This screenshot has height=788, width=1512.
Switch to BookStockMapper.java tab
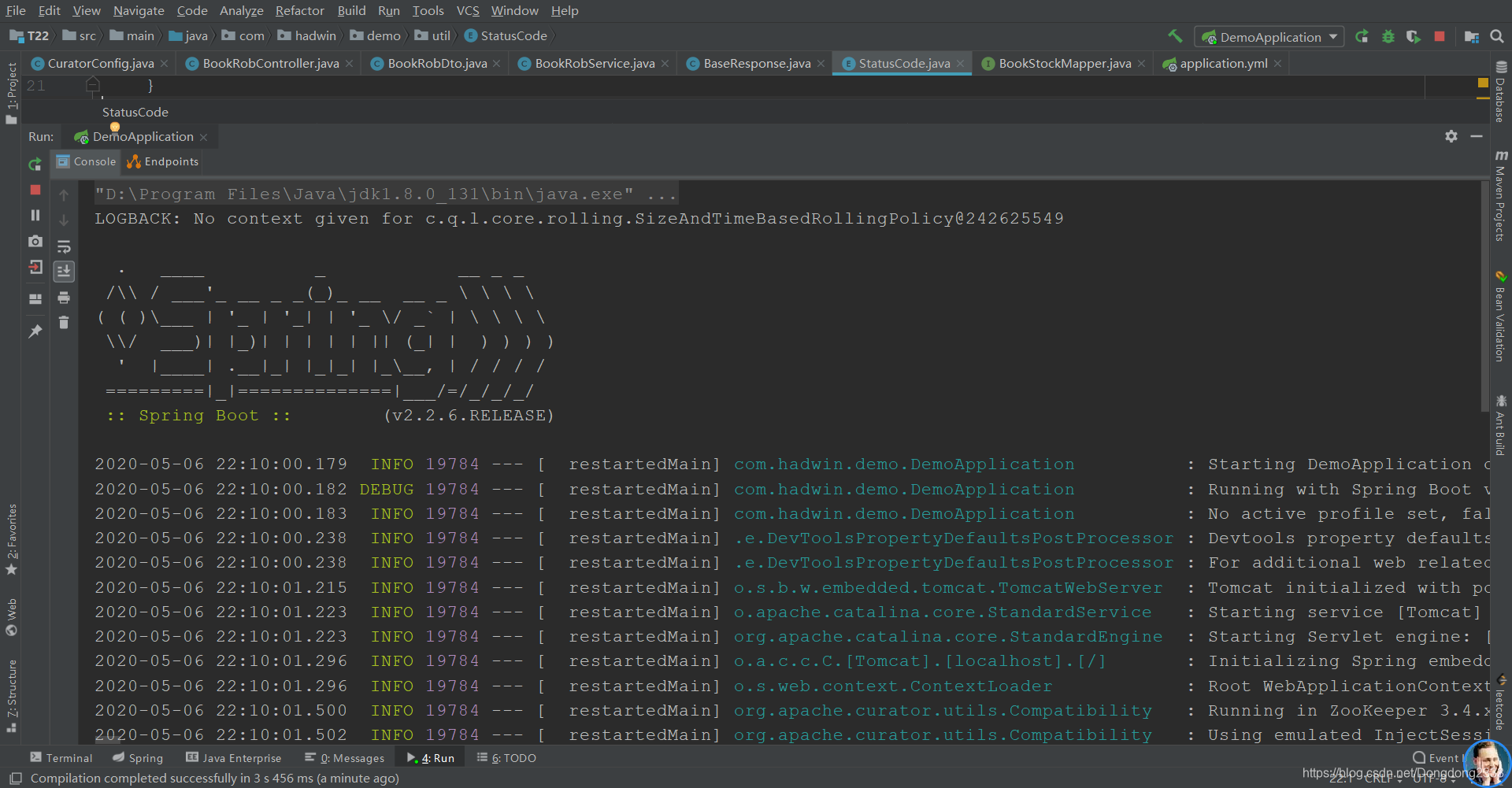1064,64
